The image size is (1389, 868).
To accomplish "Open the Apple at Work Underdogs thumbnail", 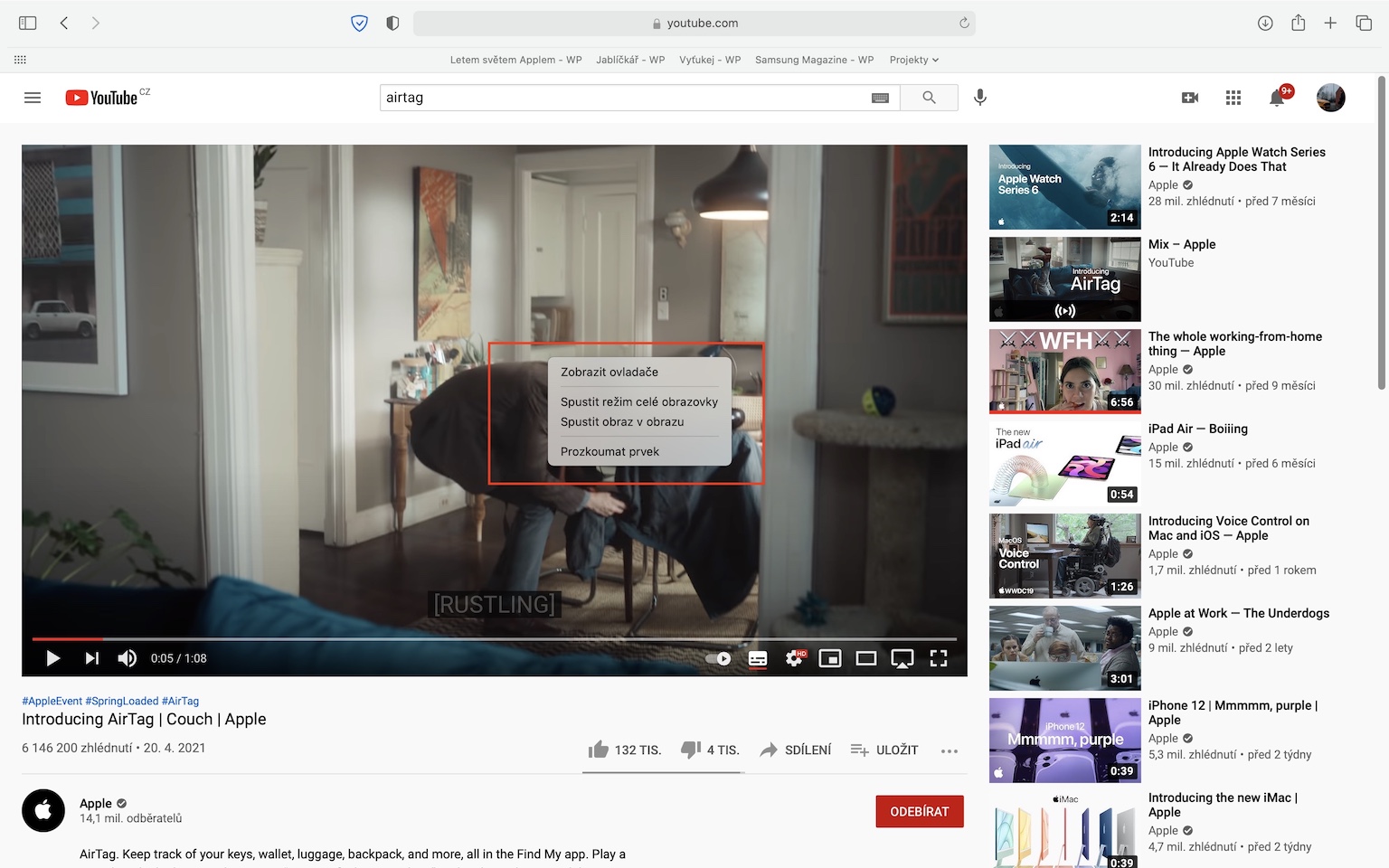I will 1065,648.
